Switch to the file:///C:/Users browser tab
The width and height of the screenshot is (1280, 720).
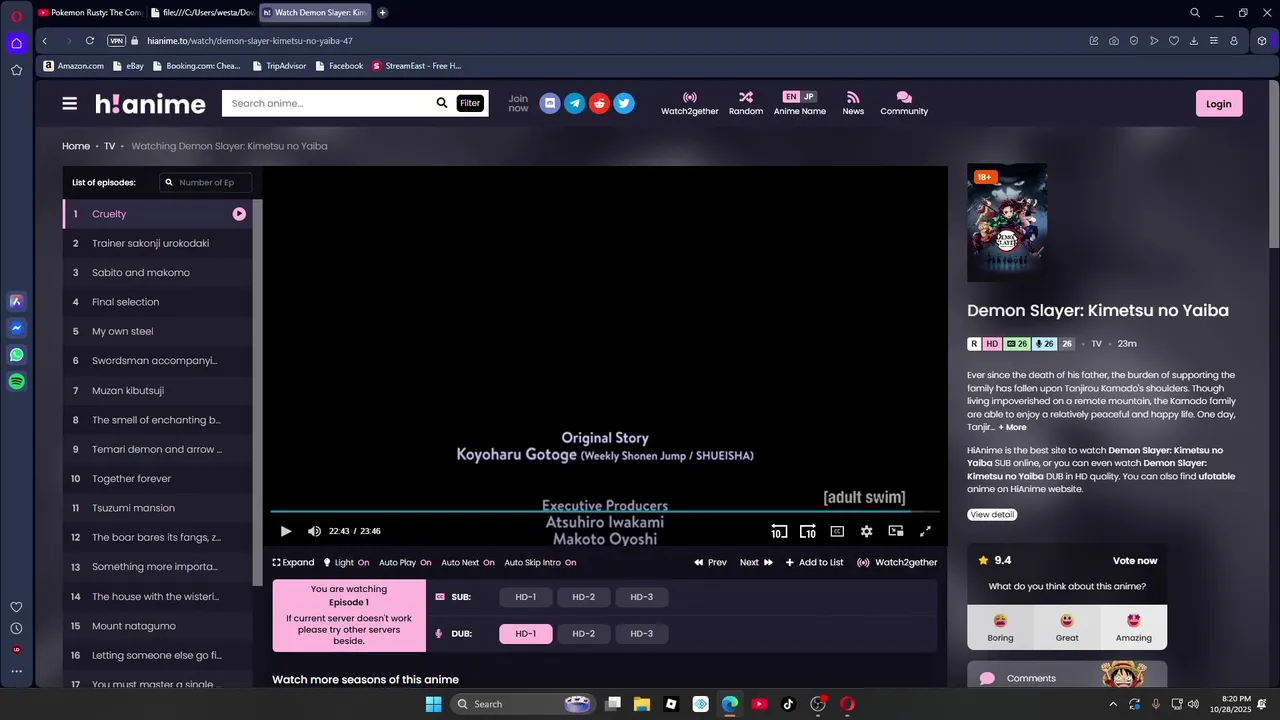[202, 13]
